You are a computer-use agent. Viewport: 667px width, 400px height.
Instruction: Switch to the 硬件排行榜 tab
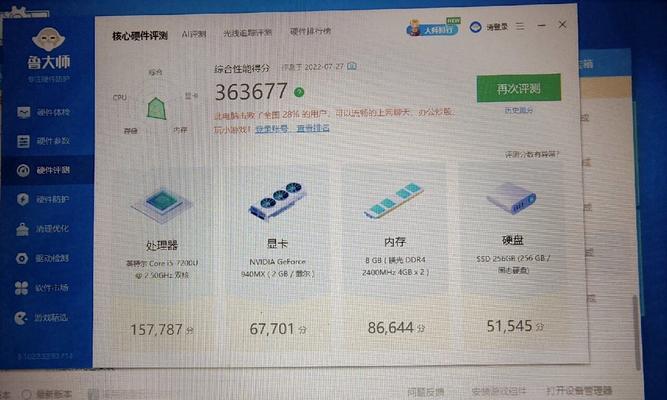pyautogui.click(x=311, y=31)
